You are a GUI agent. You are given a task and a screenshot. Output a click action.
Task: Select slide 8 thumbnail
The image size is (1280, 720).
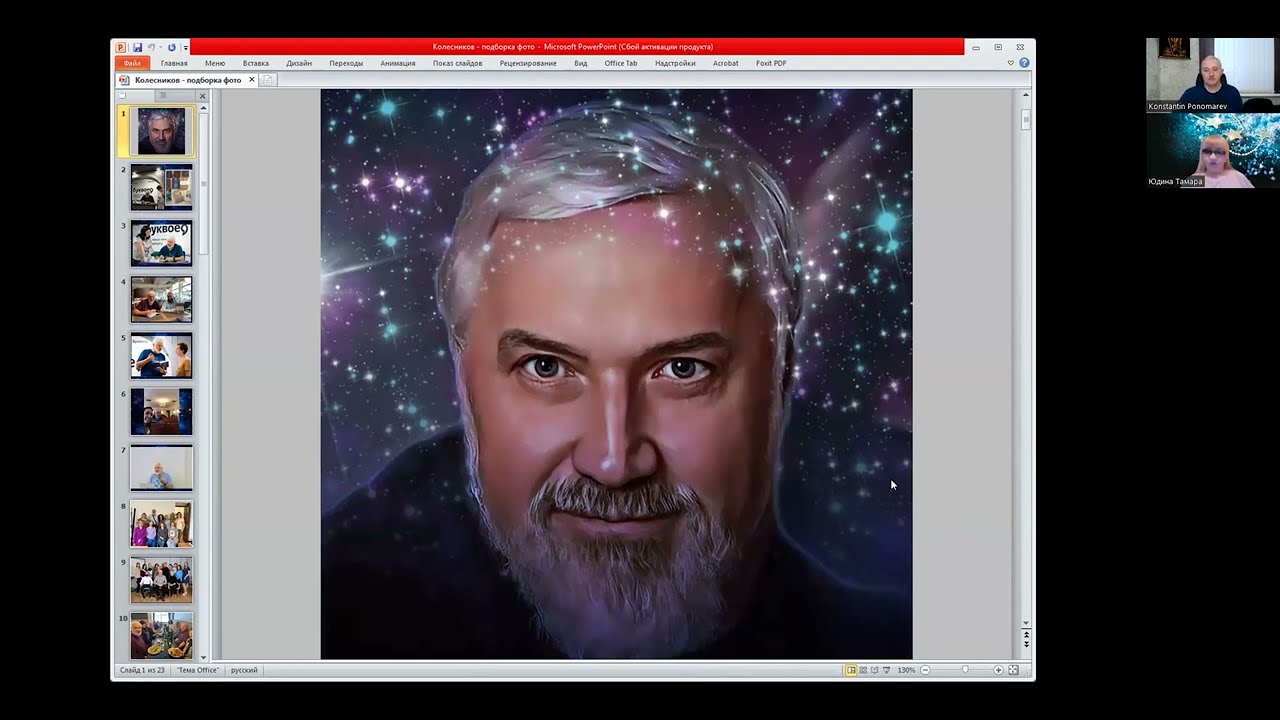pos(161,523)
